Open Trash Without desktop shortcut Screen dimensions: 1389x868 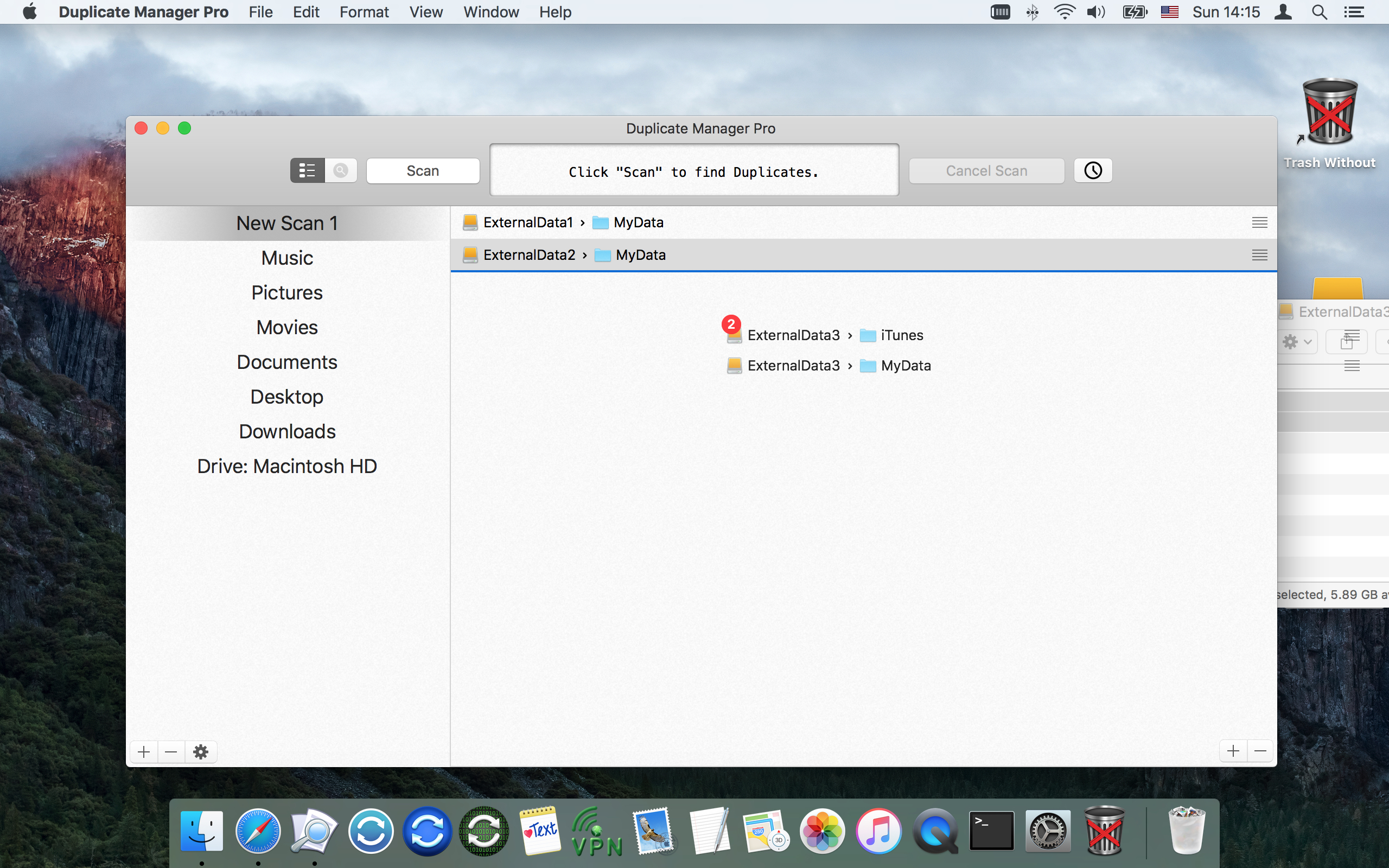coord(1329,124)
